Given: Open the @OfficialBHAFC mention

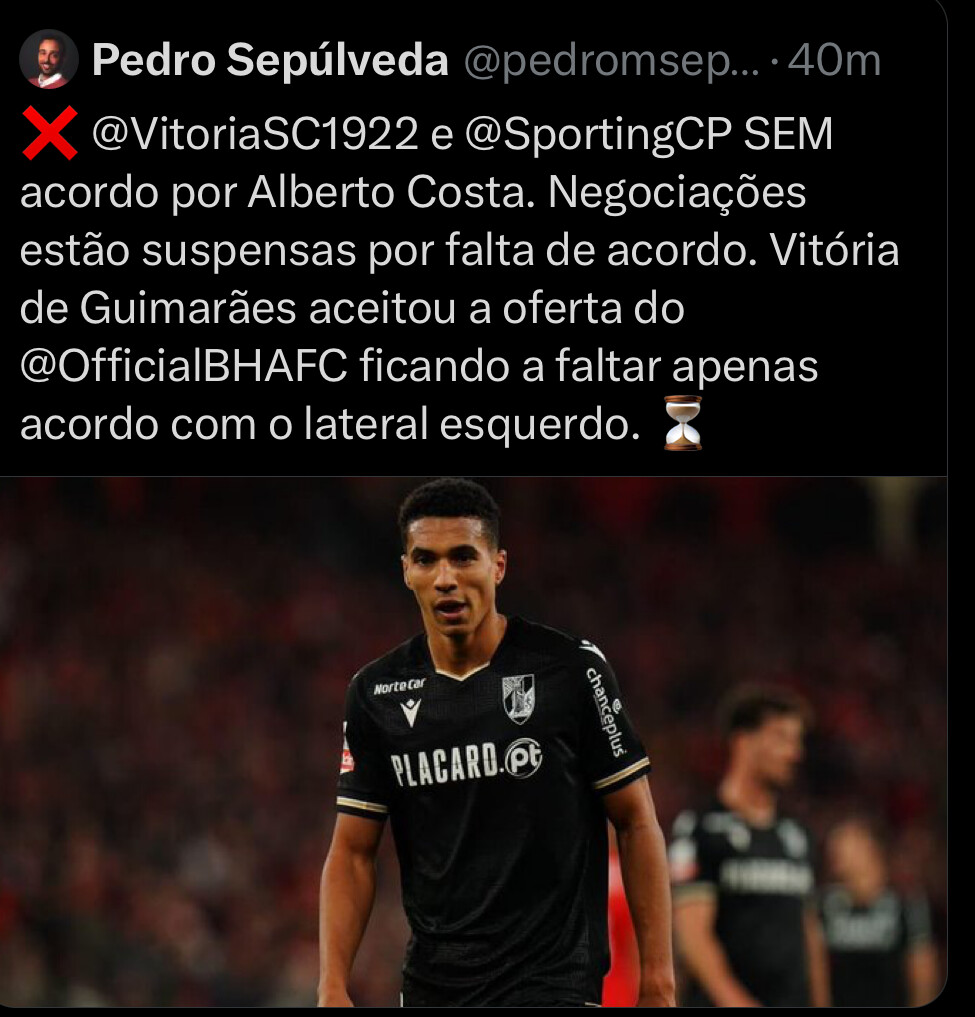Looking at the screenshot, I should [x=184, y=365].
